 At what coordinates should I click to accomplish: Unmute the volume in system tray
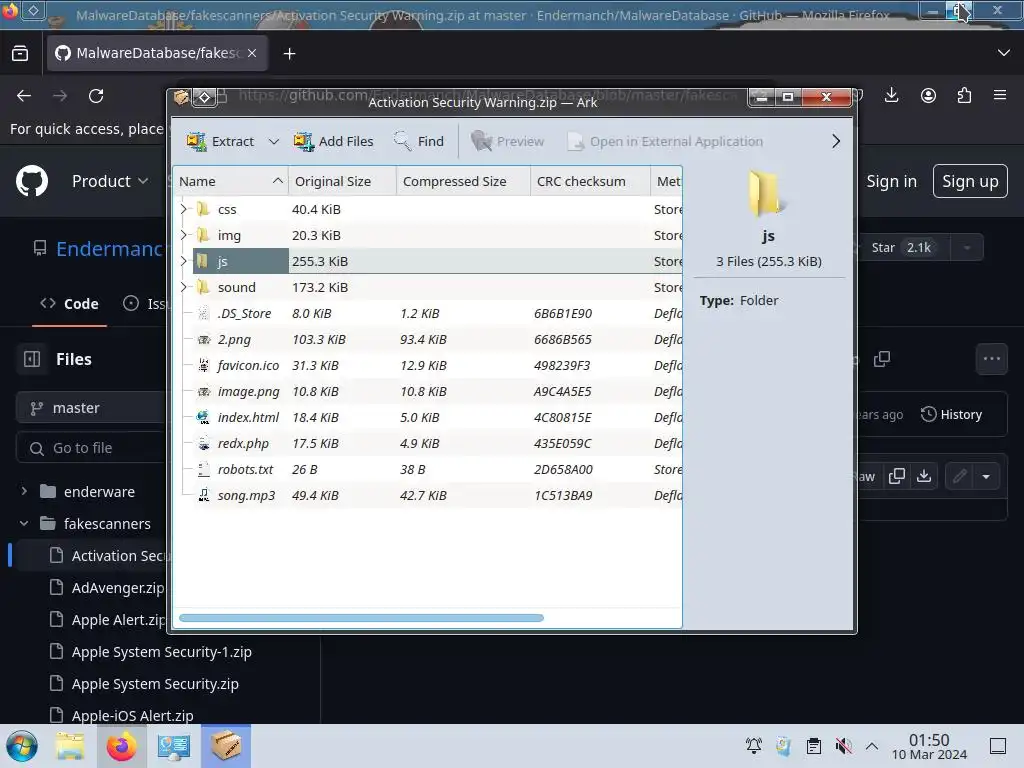(843, 746)
